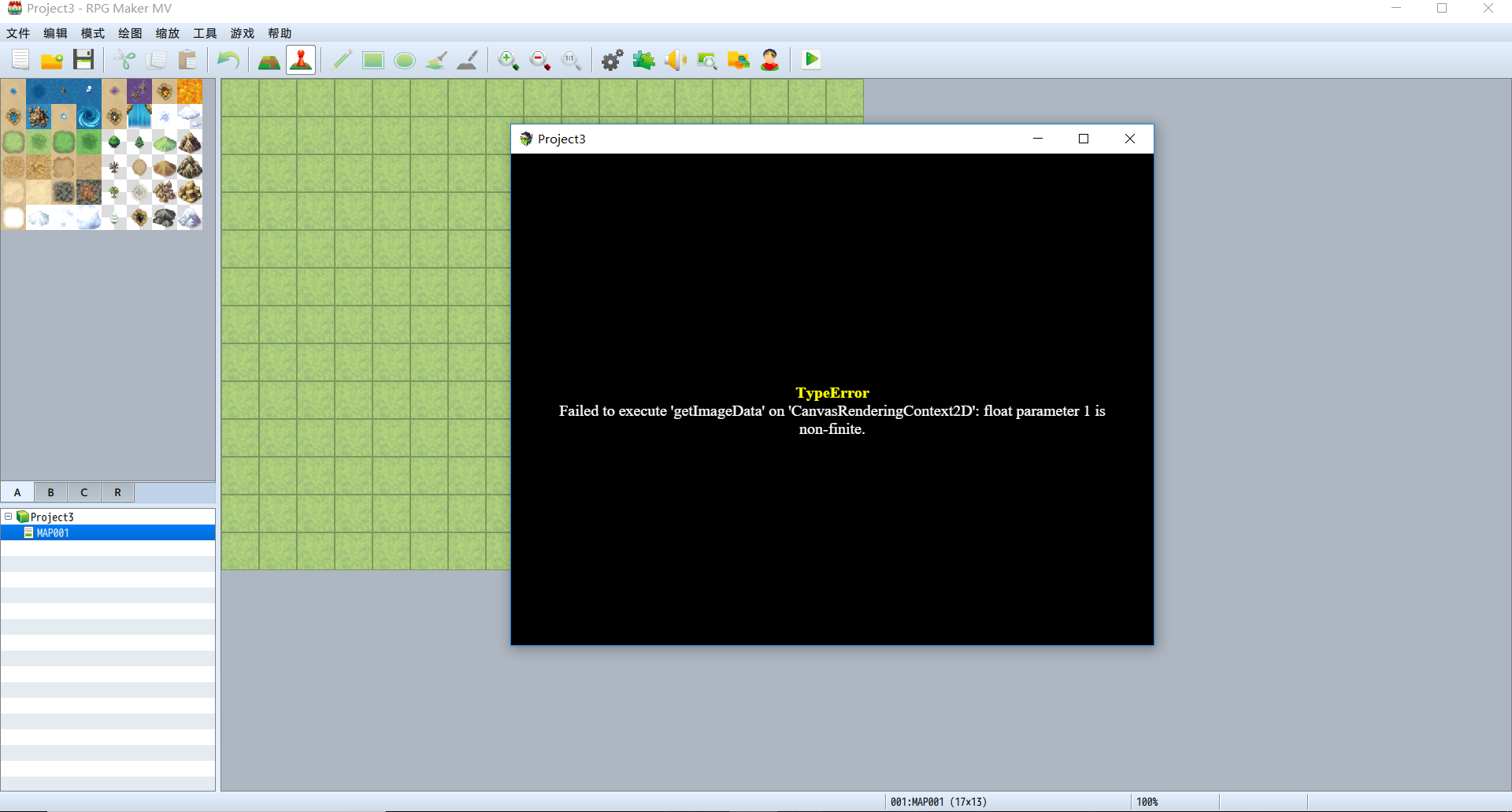This screenshot has width=1512, height=812.
Task: Open the 模式 menu
Action: [93, 33]
